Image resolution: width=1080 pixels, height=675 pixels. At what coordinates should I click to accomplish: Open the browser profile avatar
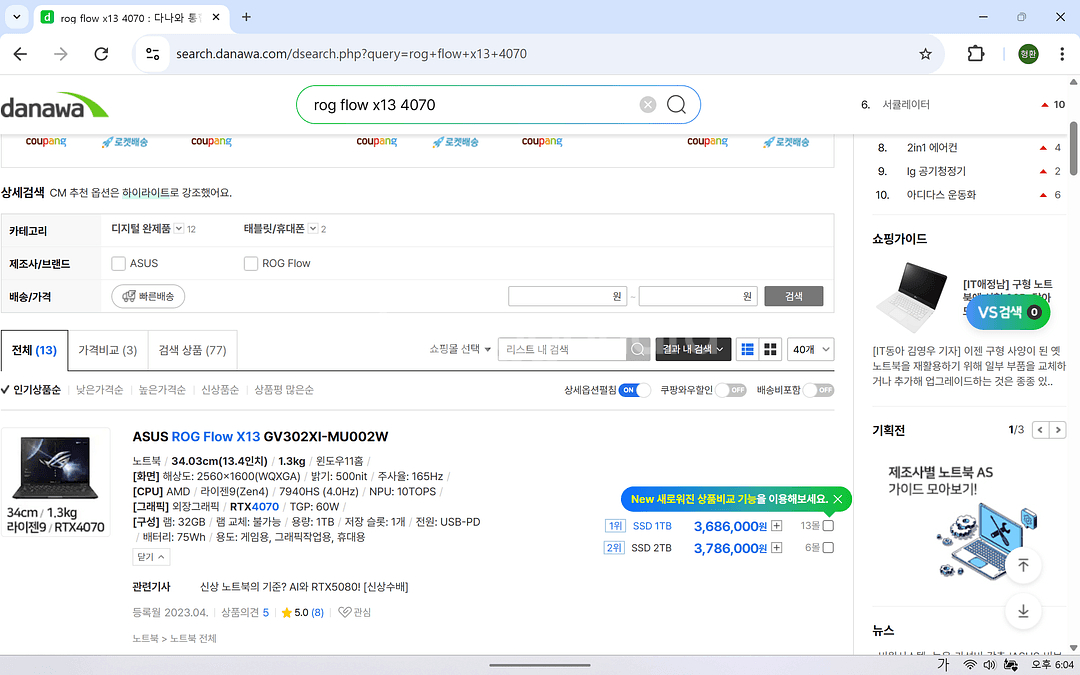(x=1028, y=54)
